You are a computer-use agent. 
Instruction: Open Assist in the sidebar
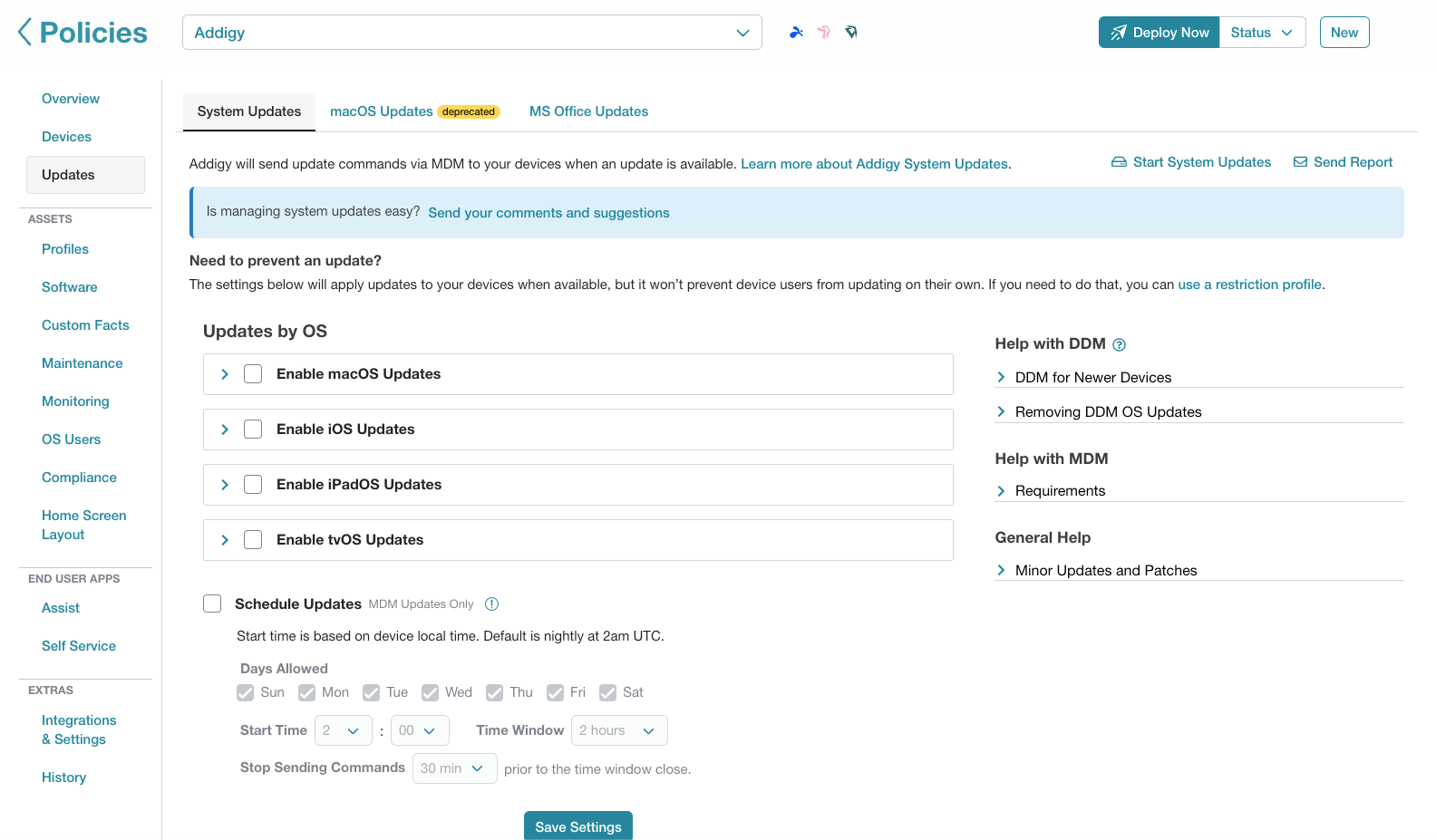(61, 608)
